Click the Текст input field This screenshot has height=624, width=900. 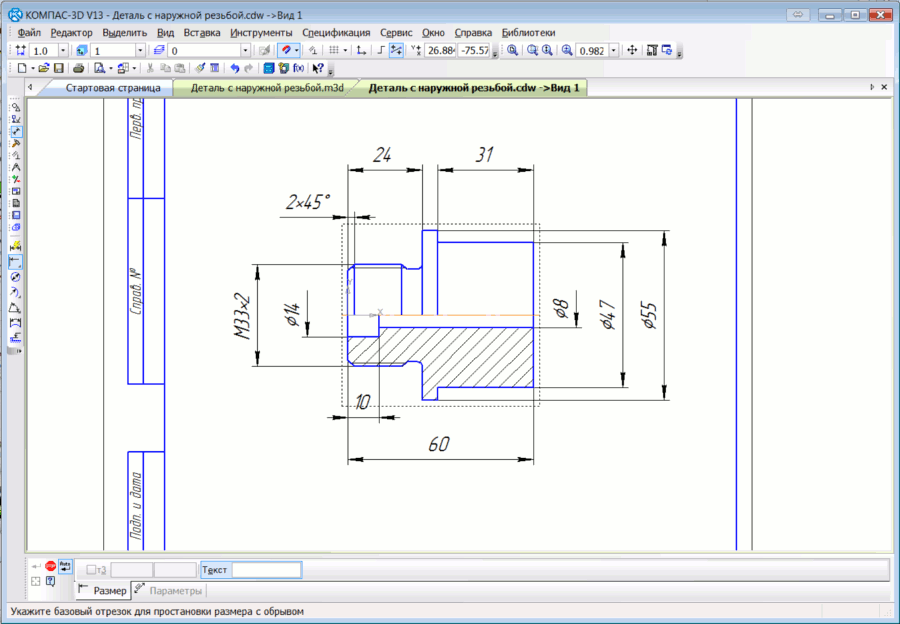[x=266, y=570]
